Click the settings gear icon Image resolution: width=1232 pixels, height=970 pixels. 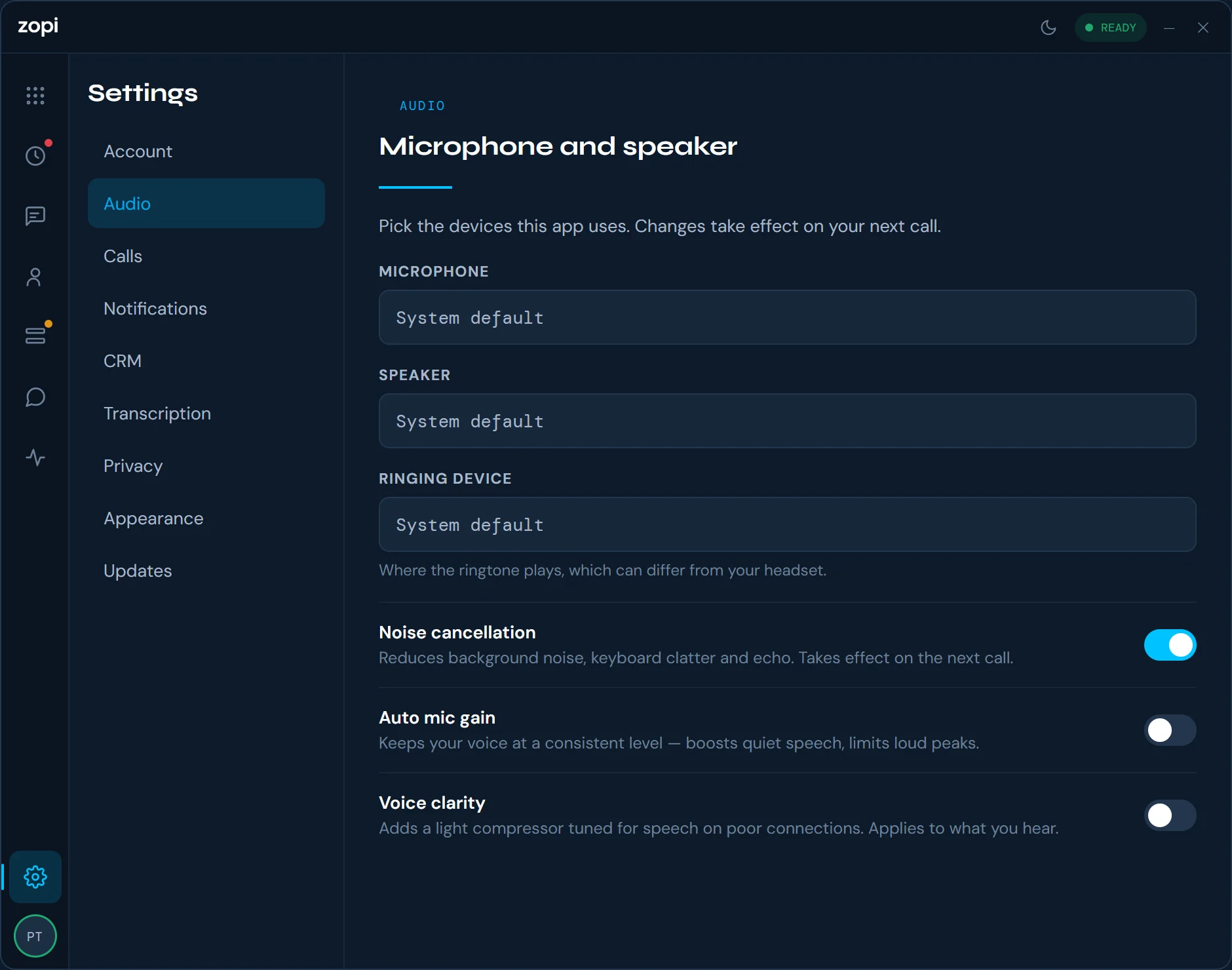(35, 877)
